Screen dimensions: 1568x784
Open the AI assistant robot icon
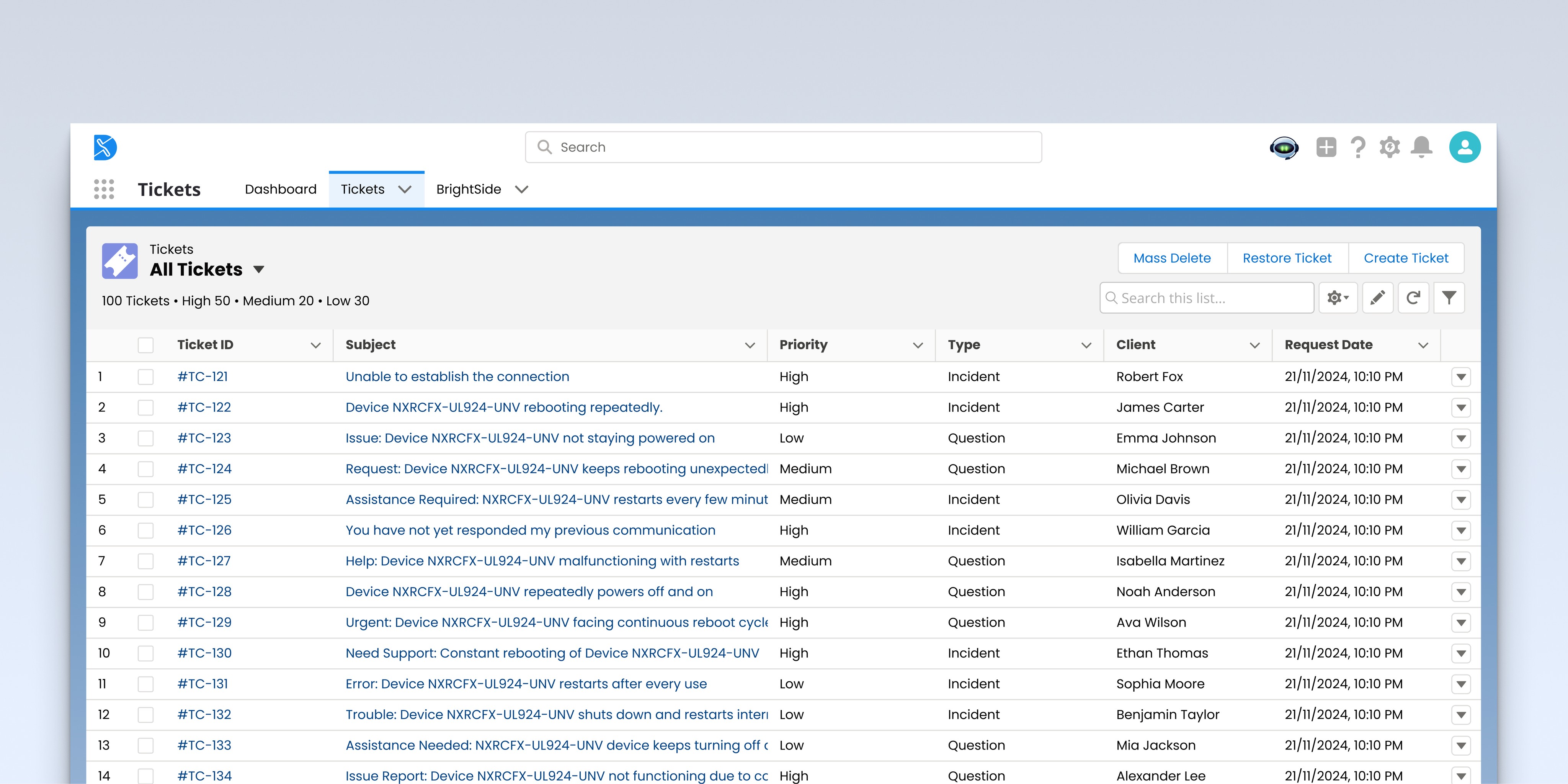click(x=1284, y=147)
